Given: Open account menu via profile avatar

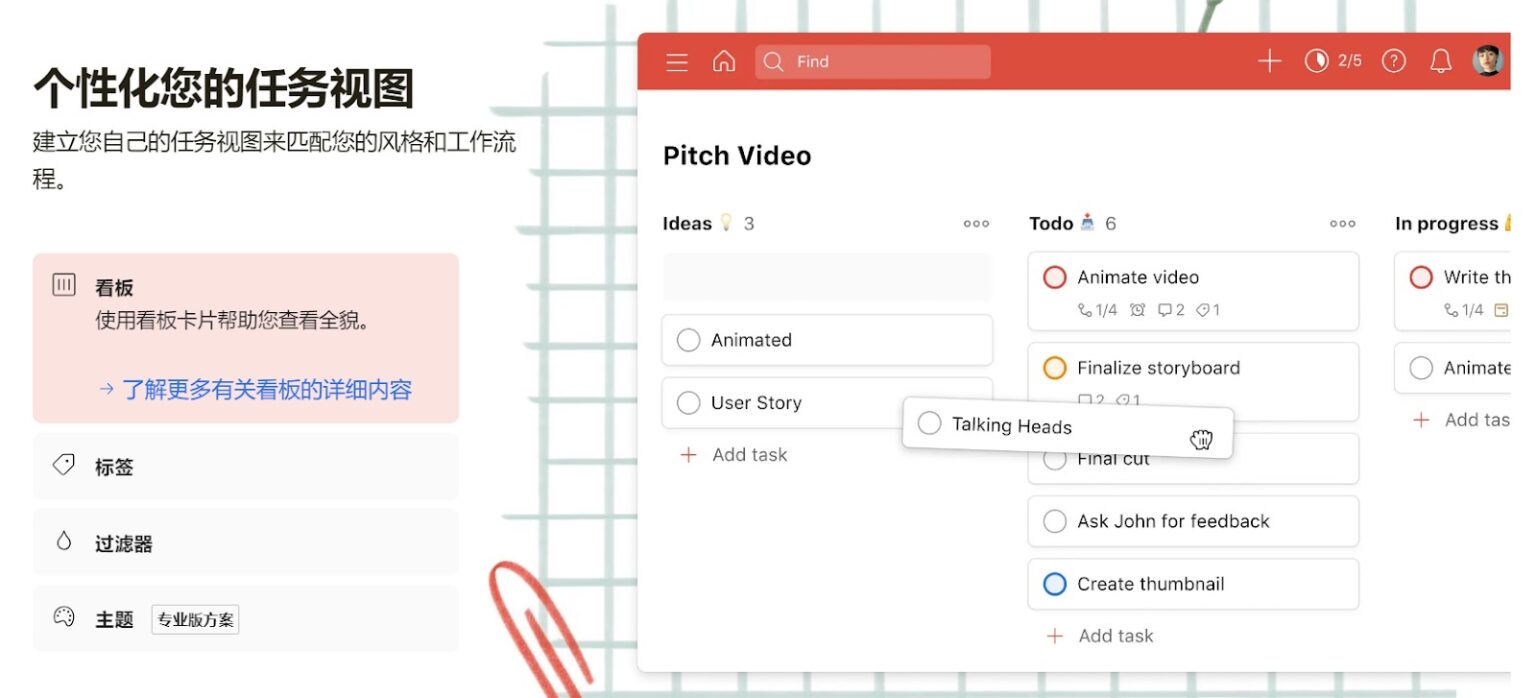Looking at the screenshot, I should pos(1488,61).
